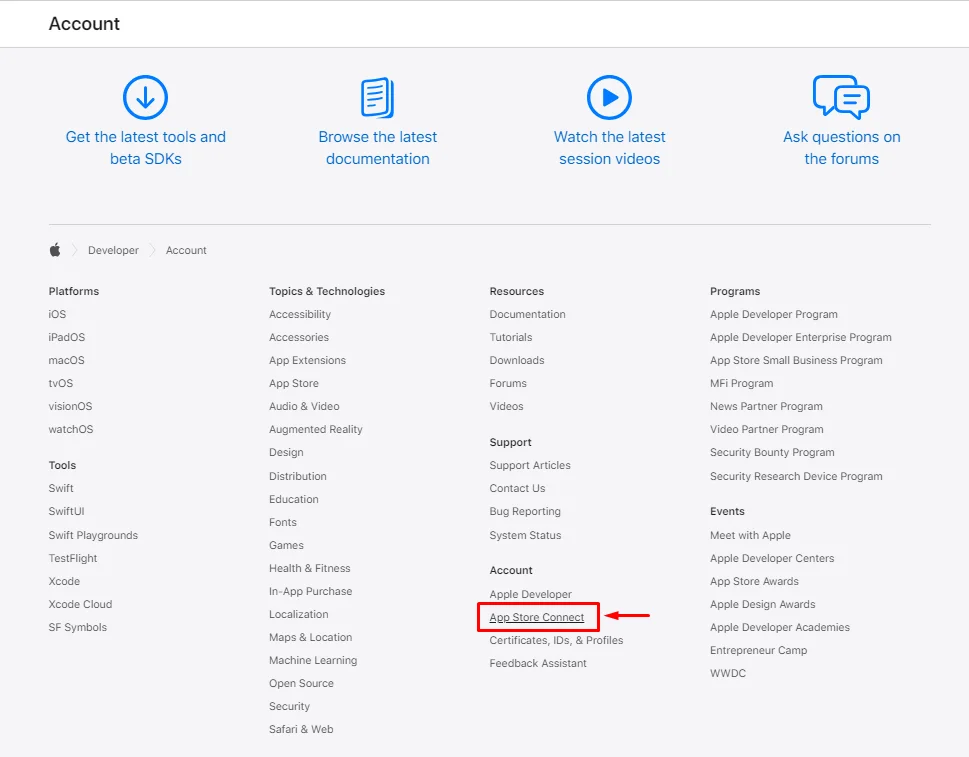Viewport: 969px width, 757px height.
Task: Open the Bug Reporting link
Action: [525, 512]
